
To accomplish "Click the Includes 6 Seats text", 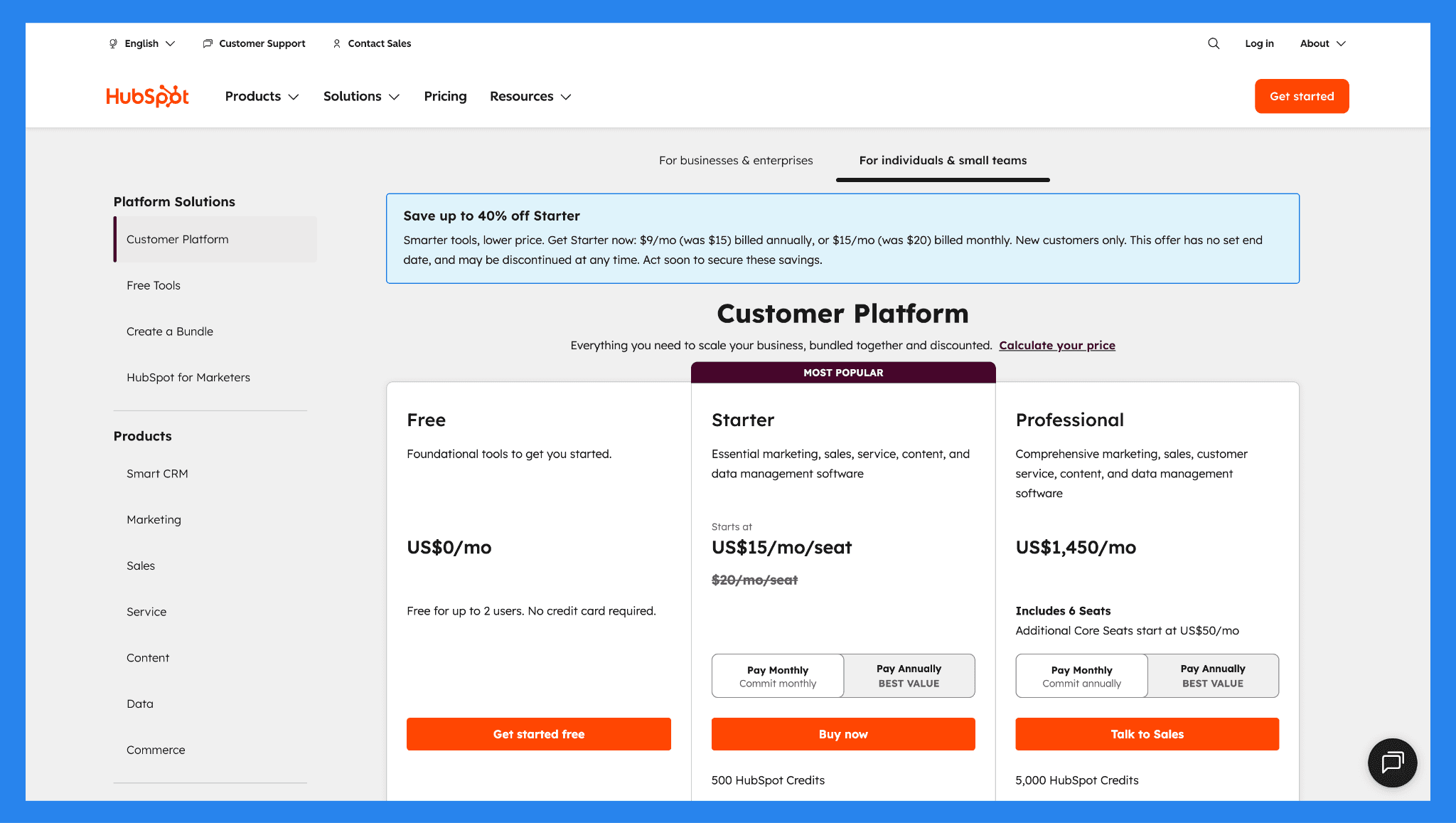I will point(1063,611).
